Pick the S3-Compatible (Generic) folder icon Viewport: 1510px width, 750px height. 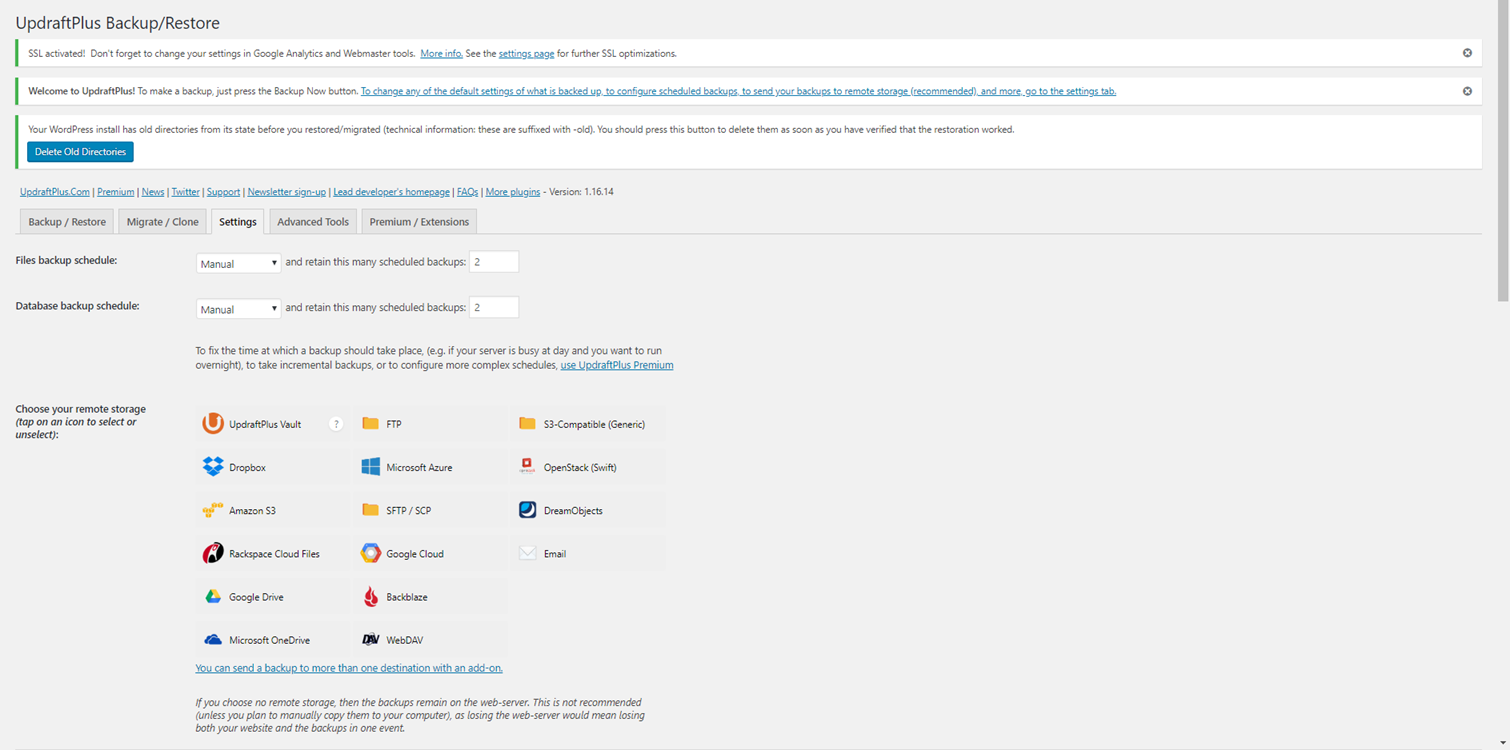tap(527, 424)
